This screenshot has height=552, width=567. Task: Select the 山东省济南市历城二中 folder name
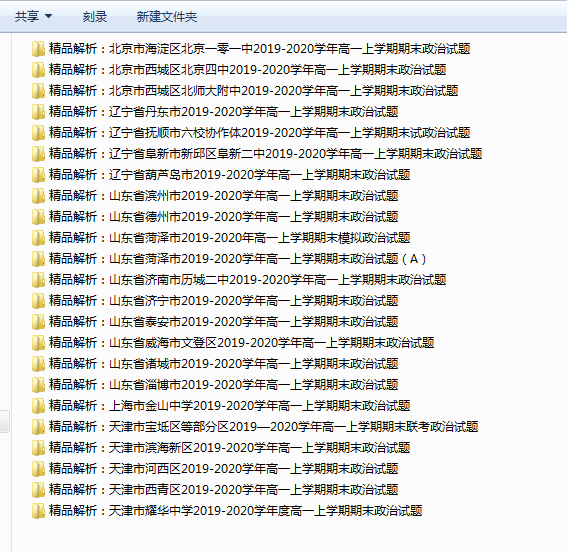click(x=247, y=279)
